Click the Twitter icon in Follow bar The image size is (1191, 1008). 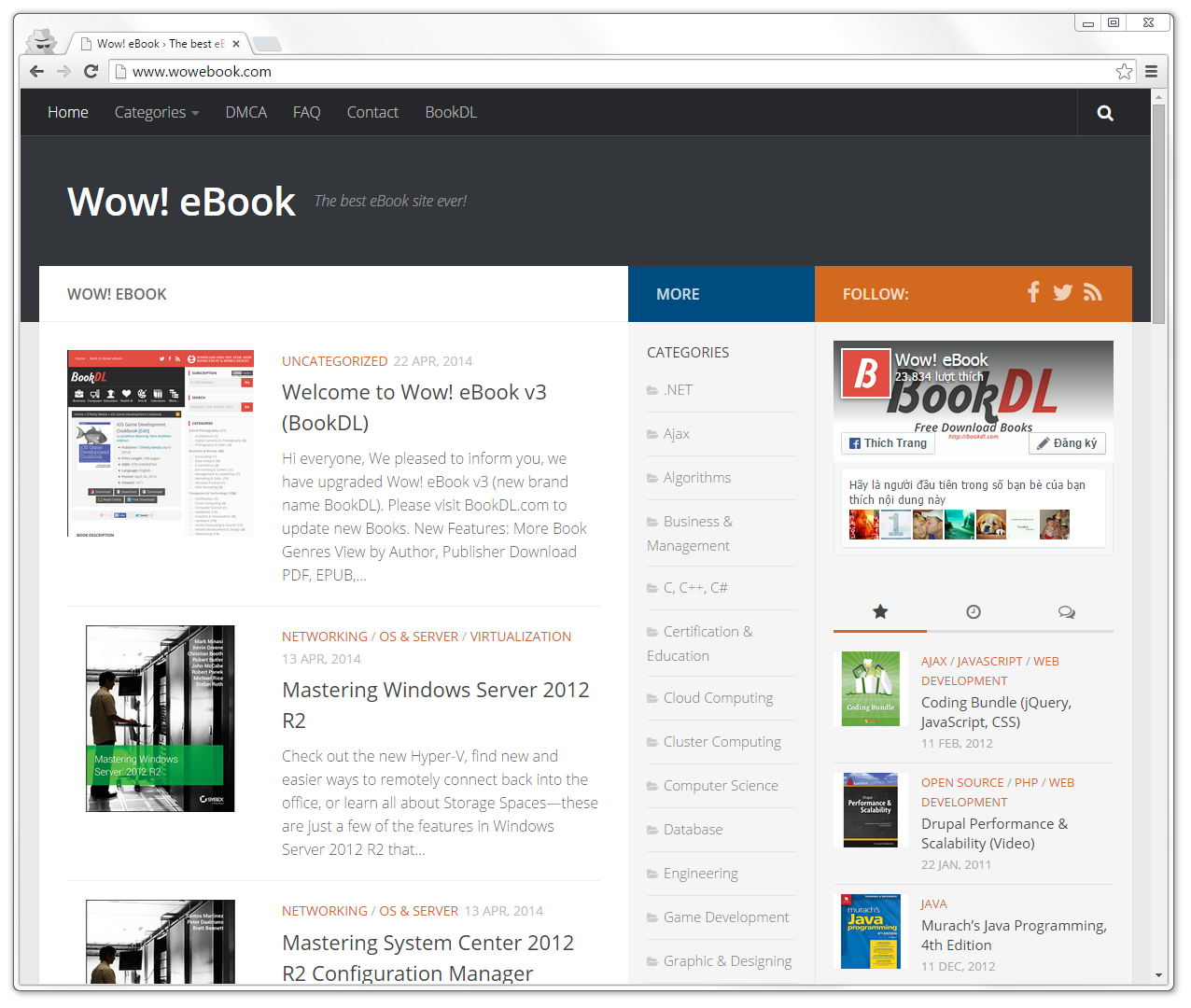pos(1063,292)
